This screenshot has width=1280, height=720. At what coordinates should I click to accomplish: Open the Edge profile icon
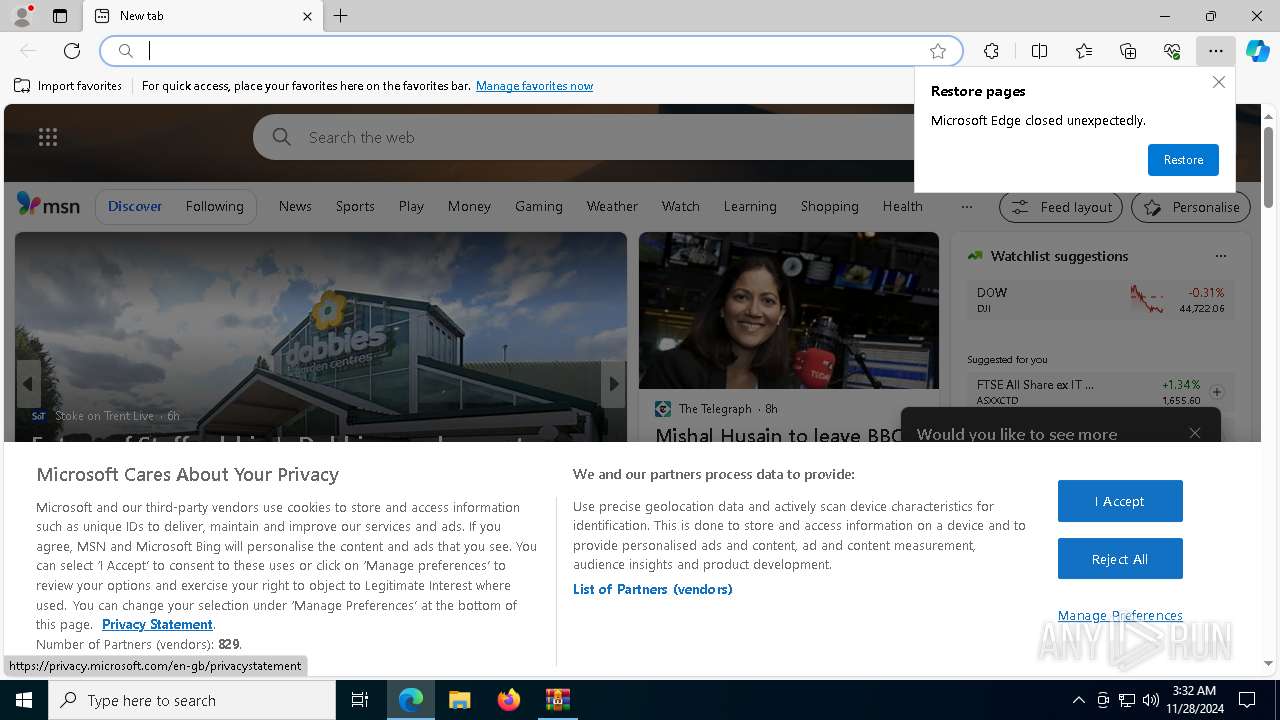click(x=22, y=16)
